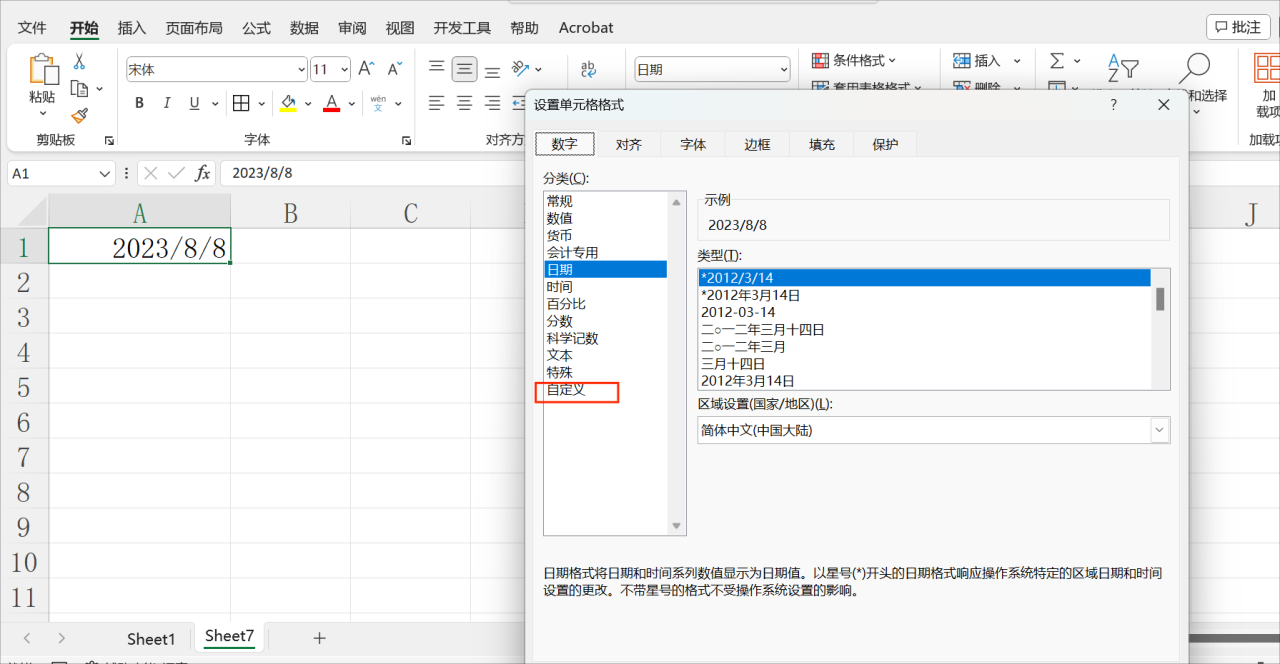Click the formula bar showing 2023/8/8
The height and width of the screenshot is (664, 1280).
[370, 173]
